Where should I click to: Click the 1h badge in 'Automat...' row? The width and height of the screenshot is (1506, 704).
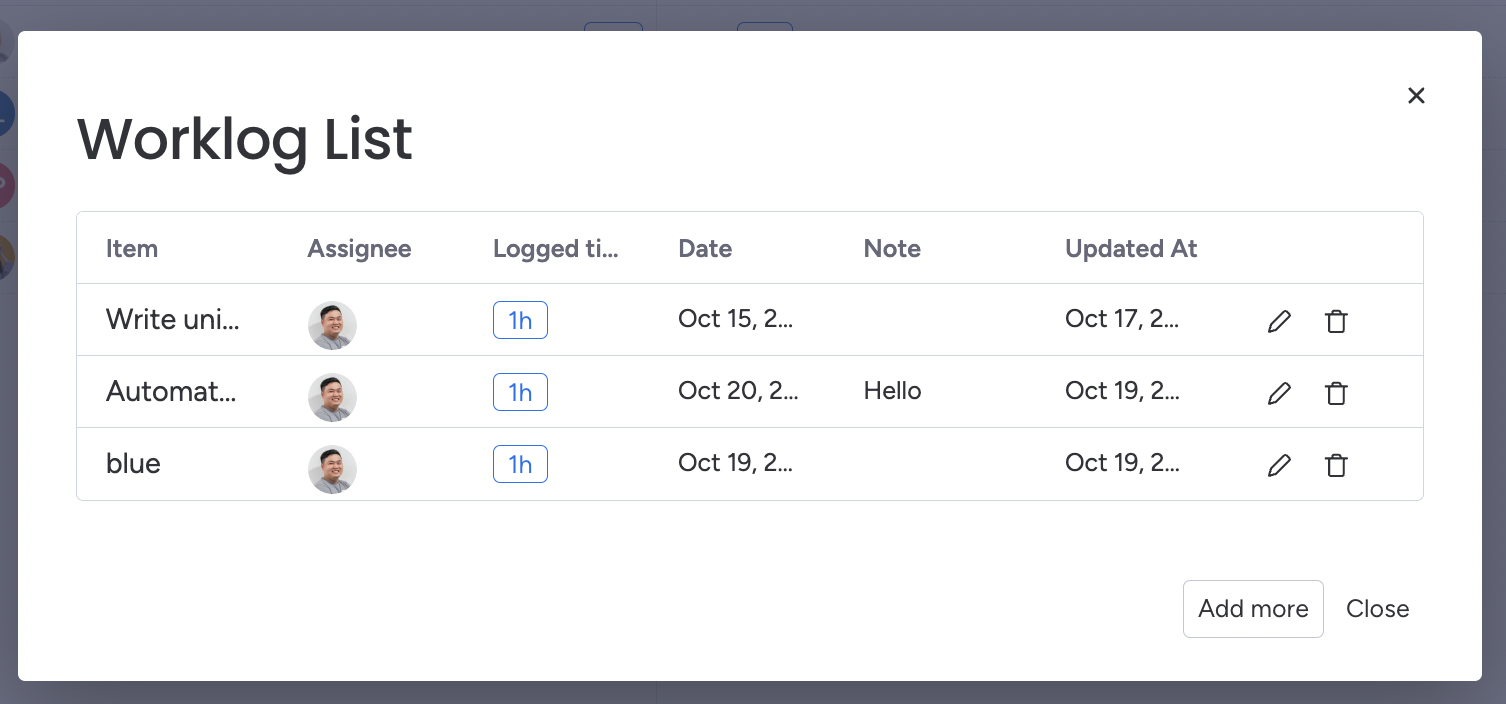pyautogui.click(x=520, y=392)
